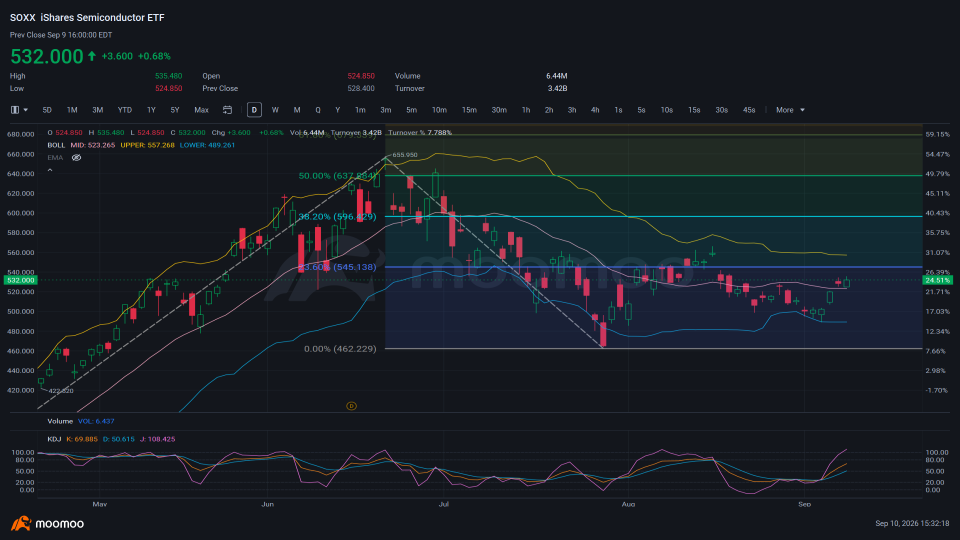Screen dimensions: 960x540
Task: Choose the 3h interval
Action: pos(572,110)
